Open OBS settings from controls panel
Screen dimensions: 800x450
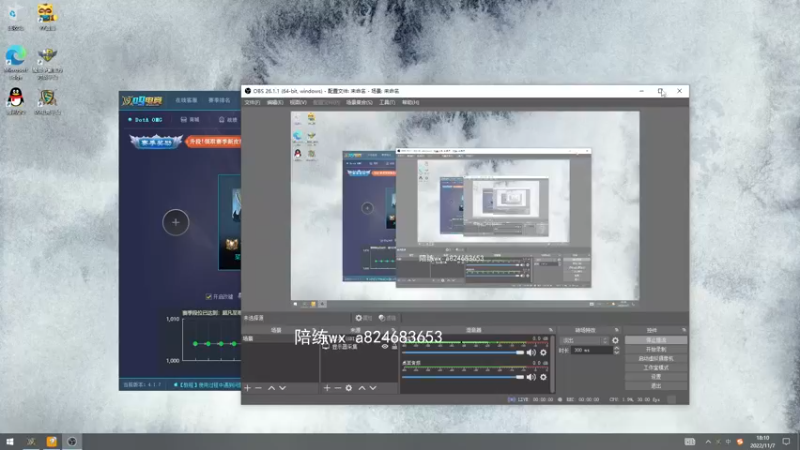(x=656, y=377)
